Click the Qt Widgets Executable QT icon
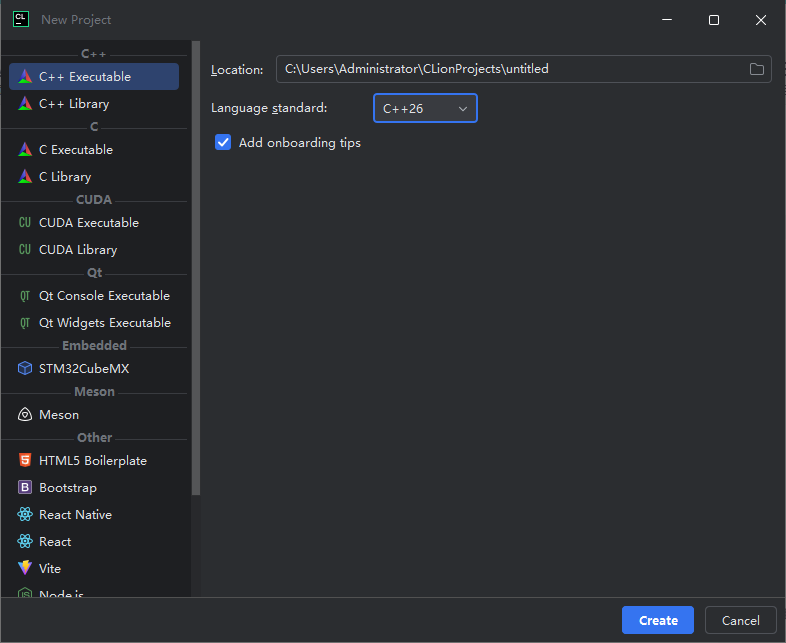786x643 pixels. pos(25,323)
